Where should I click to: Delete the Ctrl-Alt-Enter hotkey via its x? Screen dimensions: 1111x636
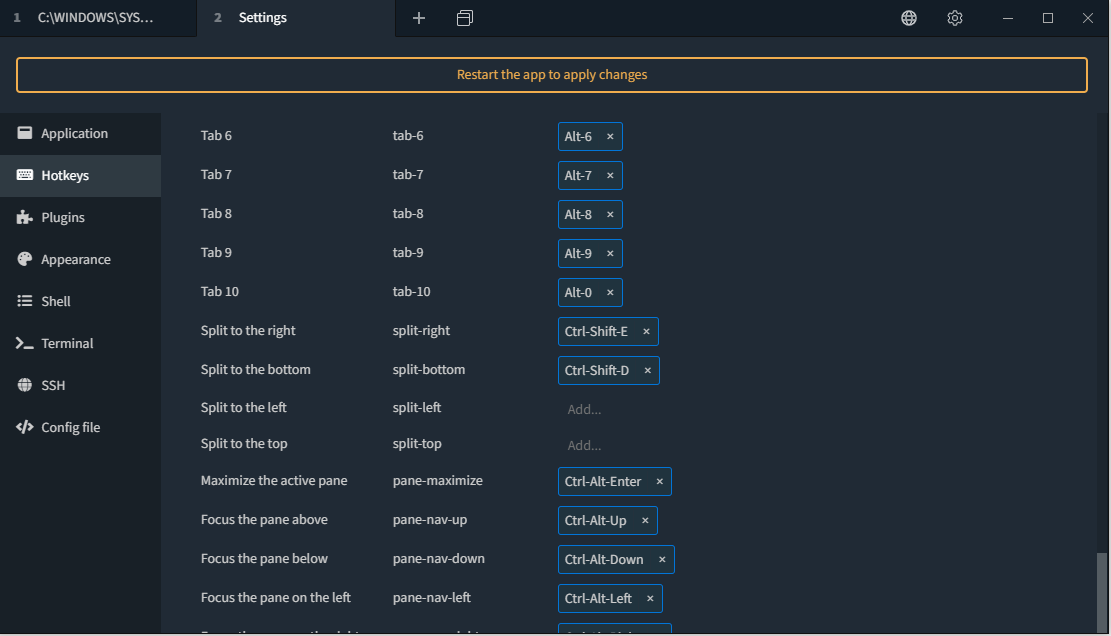(x=660, y=482)
